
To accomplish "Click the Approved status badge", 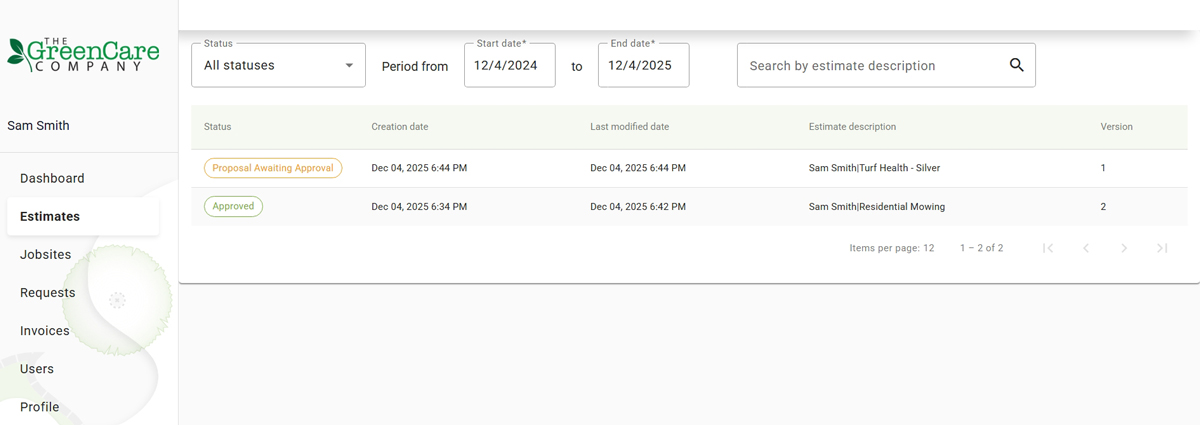I will coord(233,206).
